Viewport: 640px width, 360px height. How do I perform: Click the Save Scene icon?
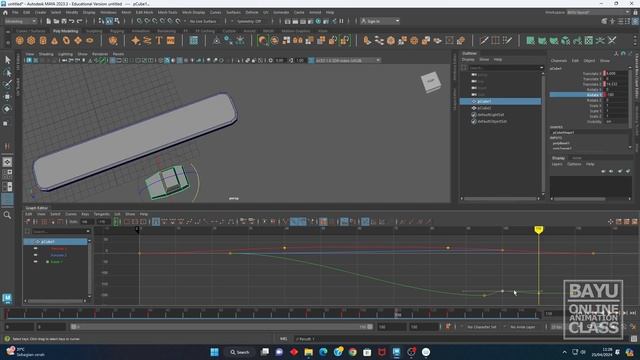pos(64,21)
